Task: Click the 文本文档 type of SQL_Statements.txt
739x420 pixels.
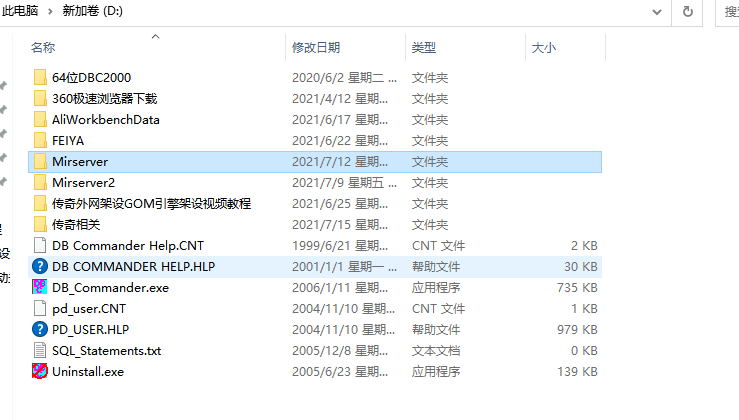Action: click(x=435, y=351)
